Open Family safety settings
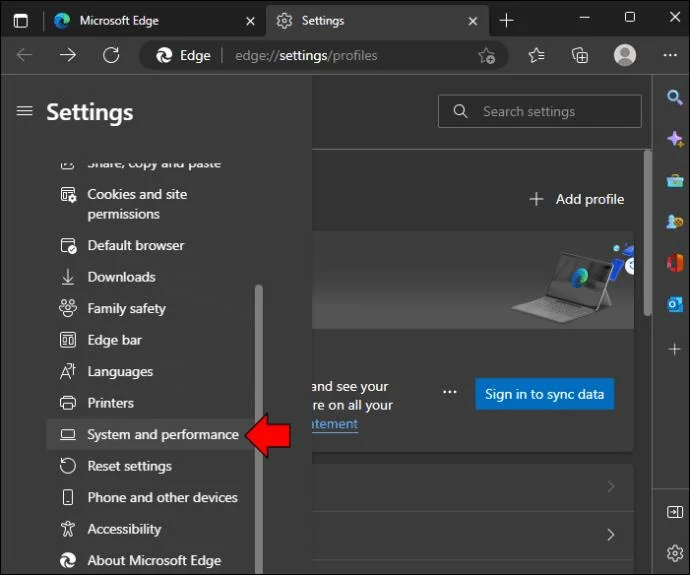Viewport: 690px width, 575px height. point(150,308)
